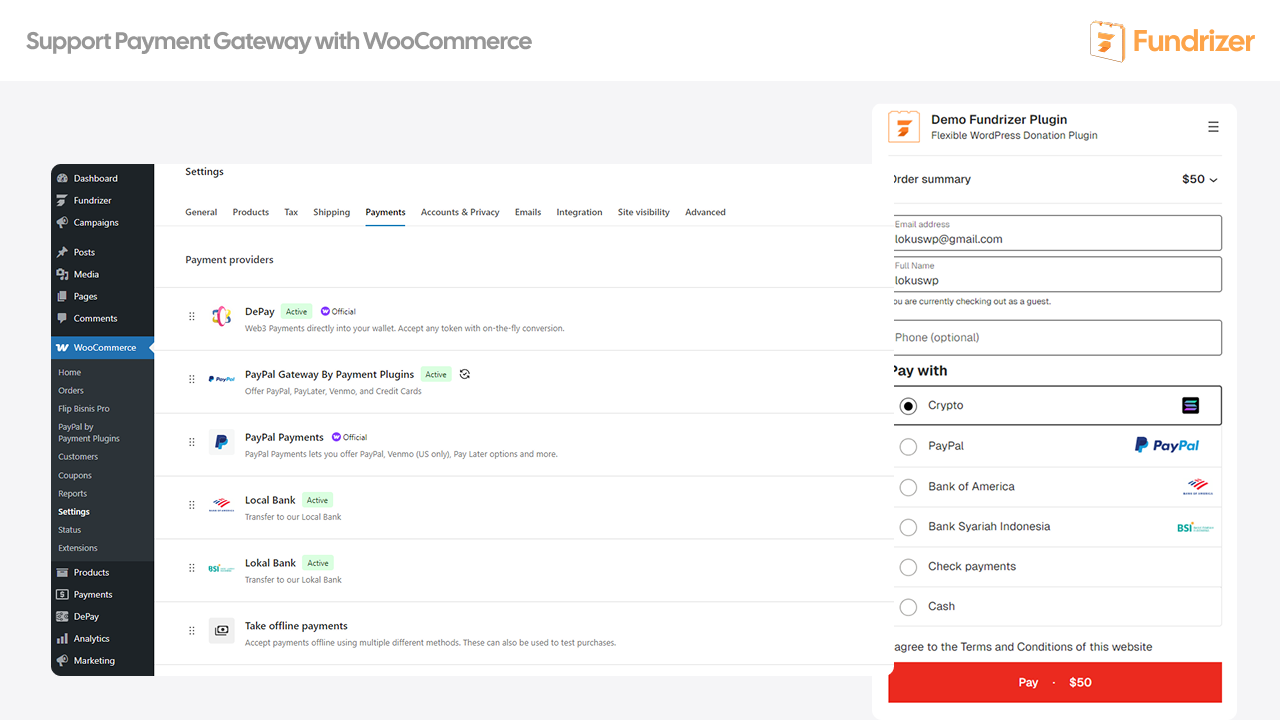
Task: Open Accounts & Privacy tab
Action: coord(460,212)
